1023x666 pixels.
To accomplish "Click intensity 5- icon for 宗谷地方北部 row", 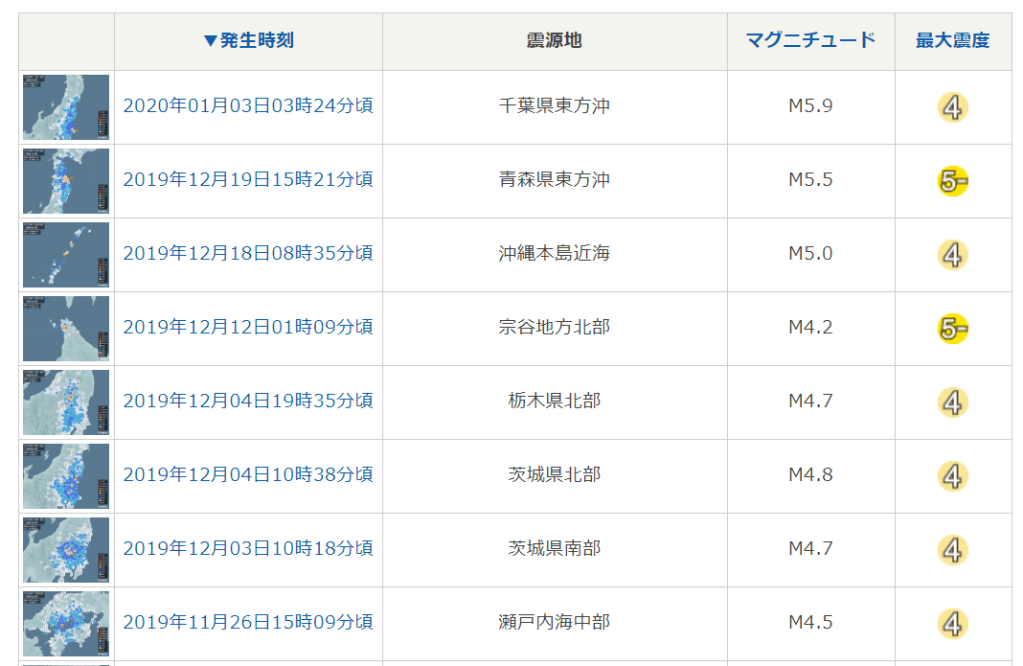I will pos(952,328).
